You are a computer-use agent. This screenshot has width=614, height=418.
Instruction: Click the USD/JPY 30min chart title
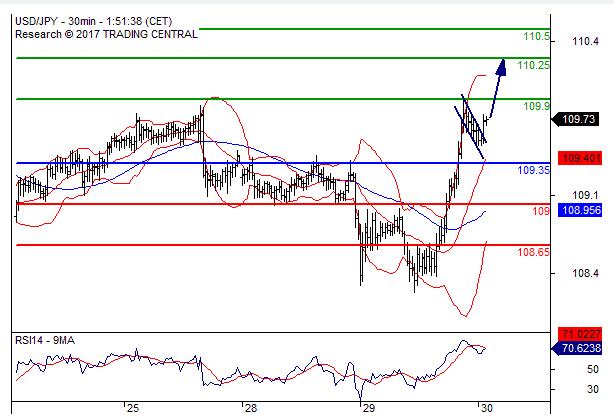coord(93,21)
